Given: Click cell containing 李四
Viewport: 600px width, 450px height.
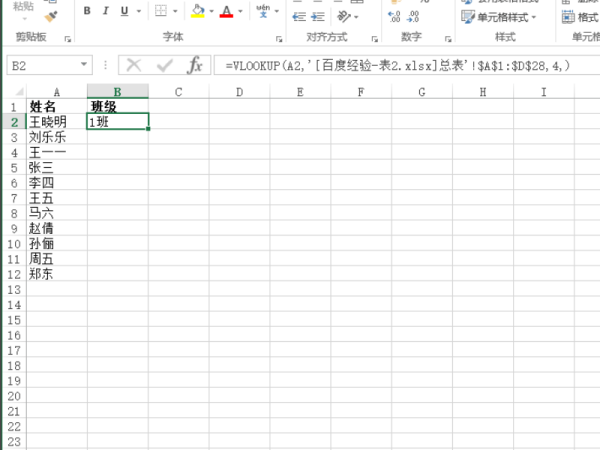Looking at the screenshot, I should 57,183.
